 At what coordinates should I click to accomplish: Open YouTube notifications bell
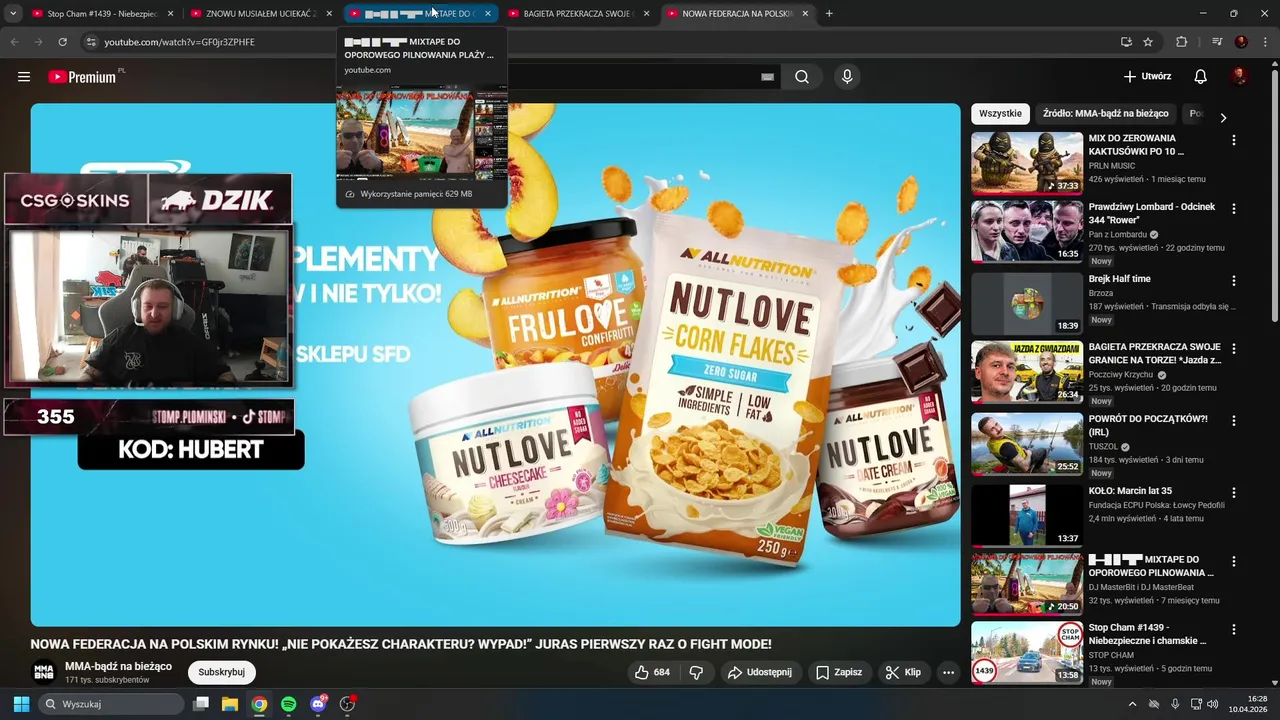(1200, 77)
